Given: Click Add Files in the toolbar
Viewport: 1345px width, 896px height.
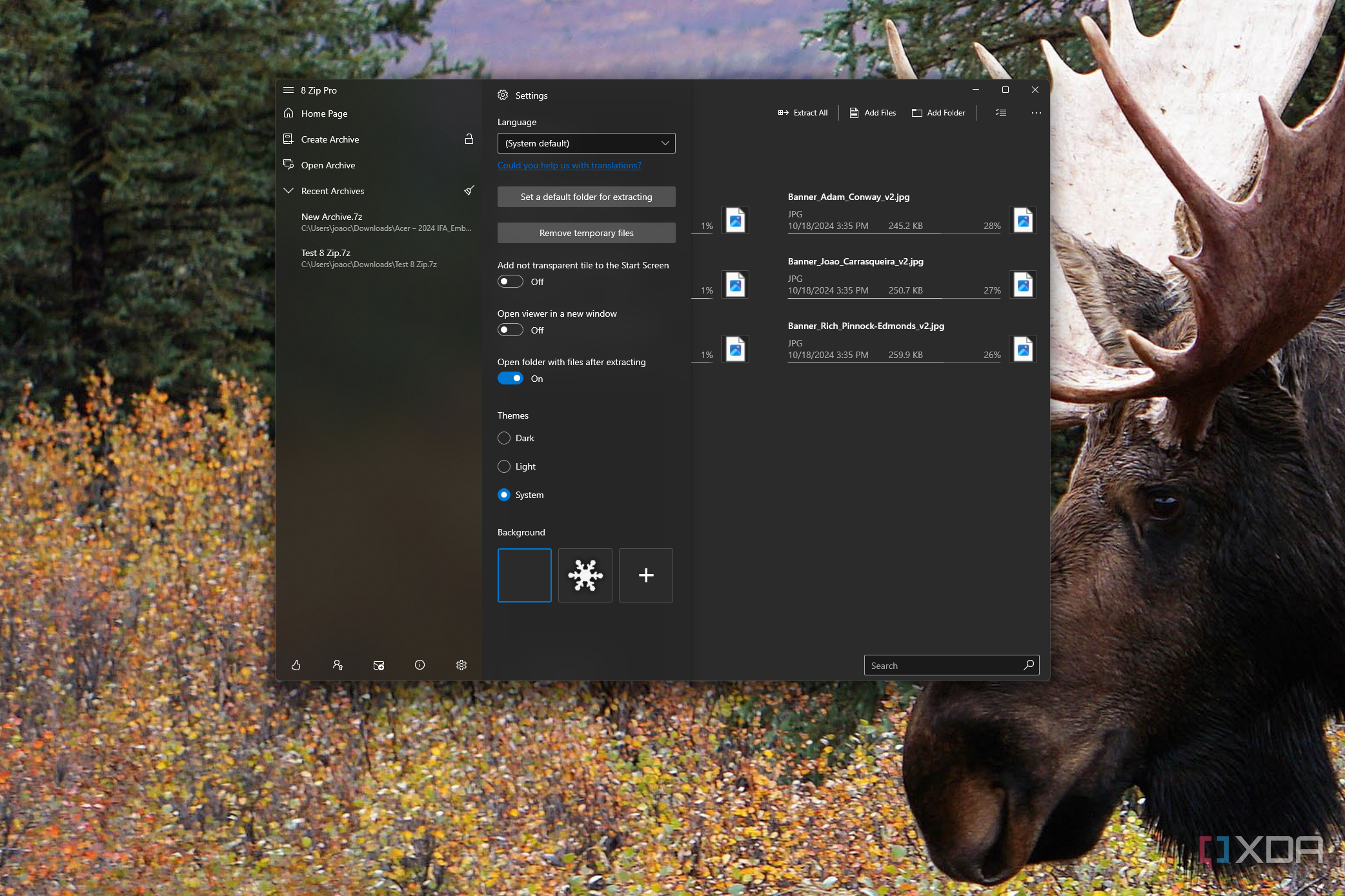Looking at the screenshot, I should click(x=873, y=113).
